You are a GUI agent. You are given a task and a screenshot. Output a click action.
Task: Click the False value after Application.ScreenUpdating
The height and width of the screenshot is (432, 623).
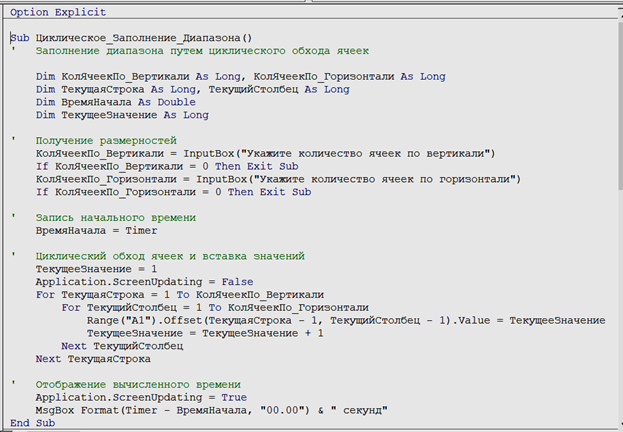237,282
